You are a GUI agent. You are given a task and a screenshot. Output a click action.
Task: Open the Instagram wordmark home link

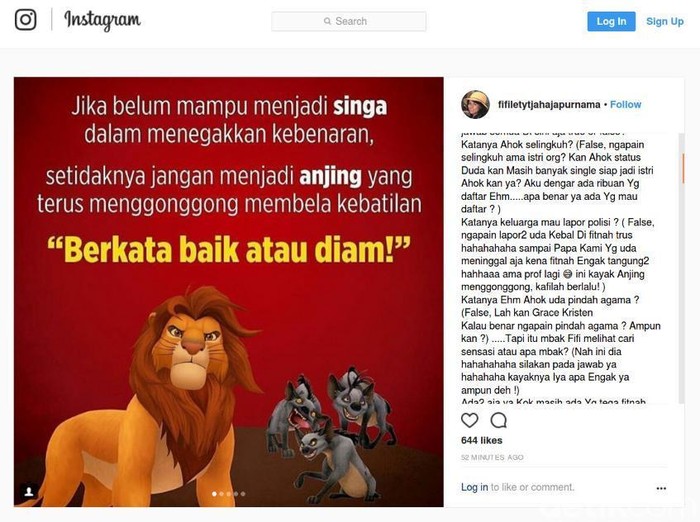coord(102,20)
